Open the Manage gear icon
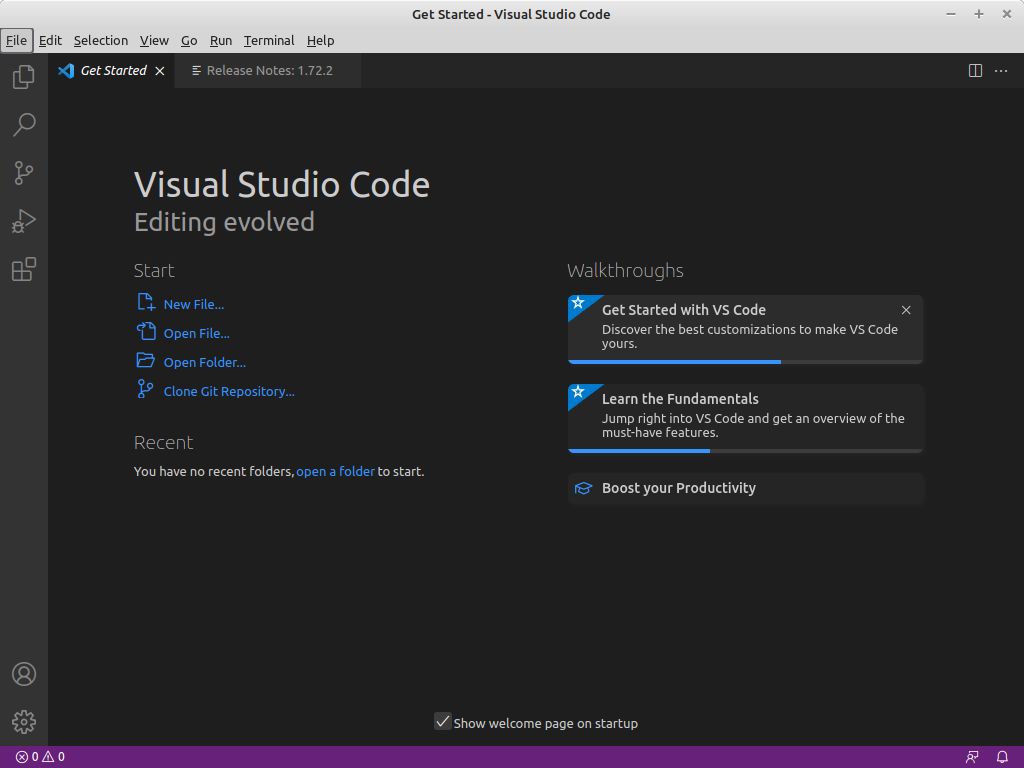Viewport: 1024px width, 768px height. [24, 721]
